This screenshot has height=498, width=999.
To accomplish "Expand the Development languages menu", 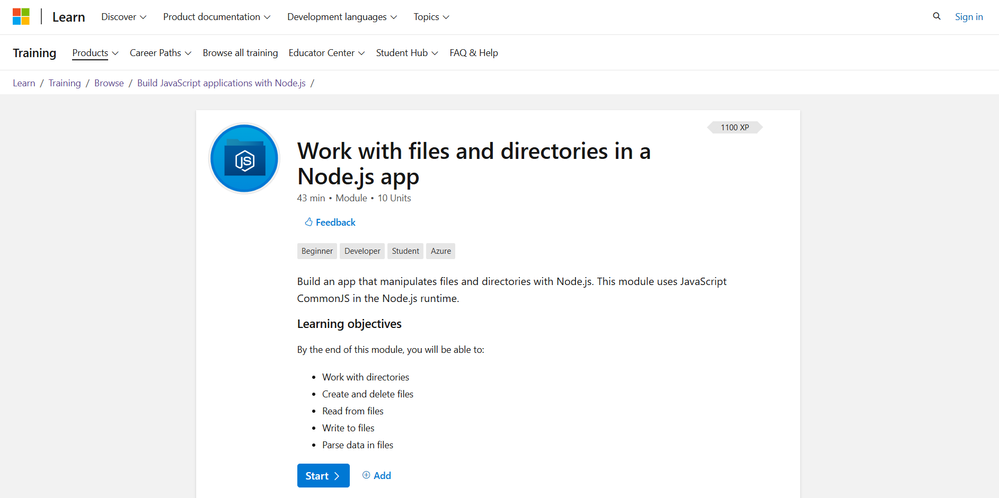I will coord(342,17).
